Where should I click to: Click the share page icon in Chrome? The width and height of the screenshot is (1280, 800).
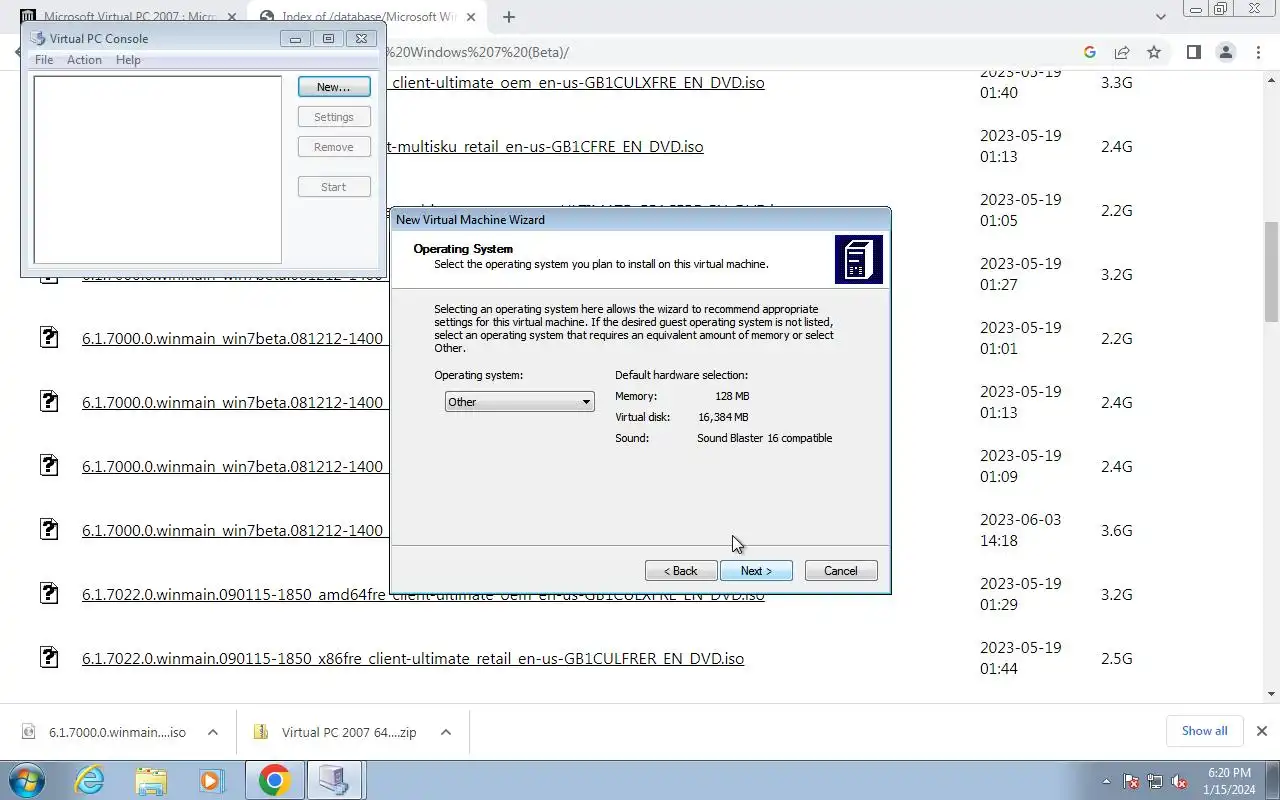[x=1122, y=52]
